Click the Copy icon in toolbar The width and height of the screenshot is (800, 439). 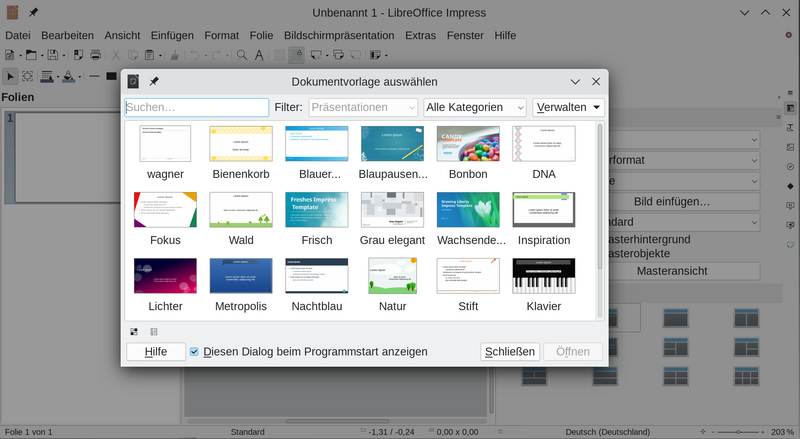click(x=133, y=55)
